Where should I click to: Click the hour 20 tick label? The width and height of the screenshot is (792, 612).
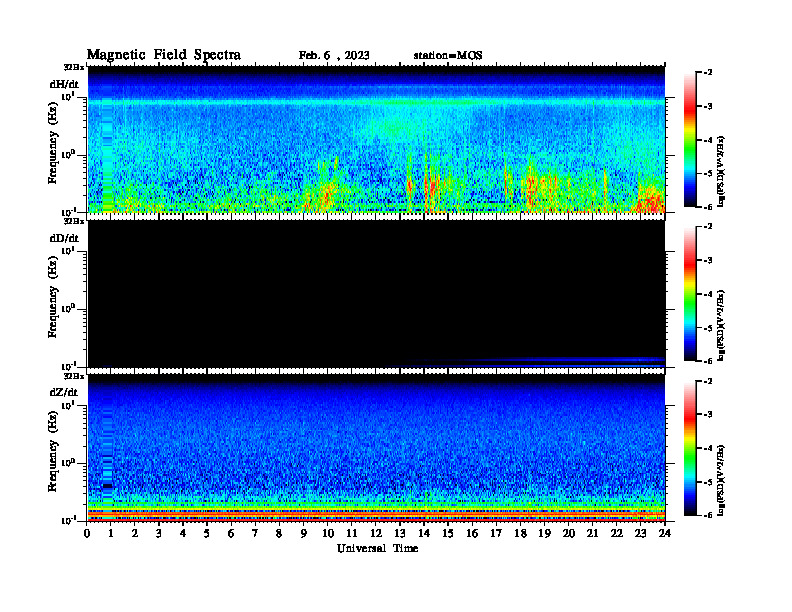tap(569, 534)
